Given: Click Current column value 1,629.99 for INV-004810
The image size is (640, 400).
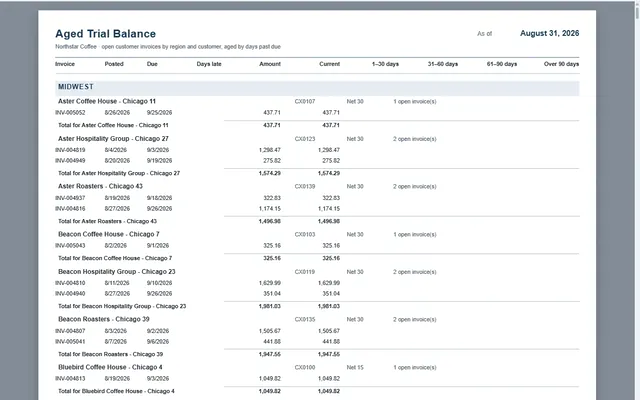Looking at the screenshot, I should (329, 283).
